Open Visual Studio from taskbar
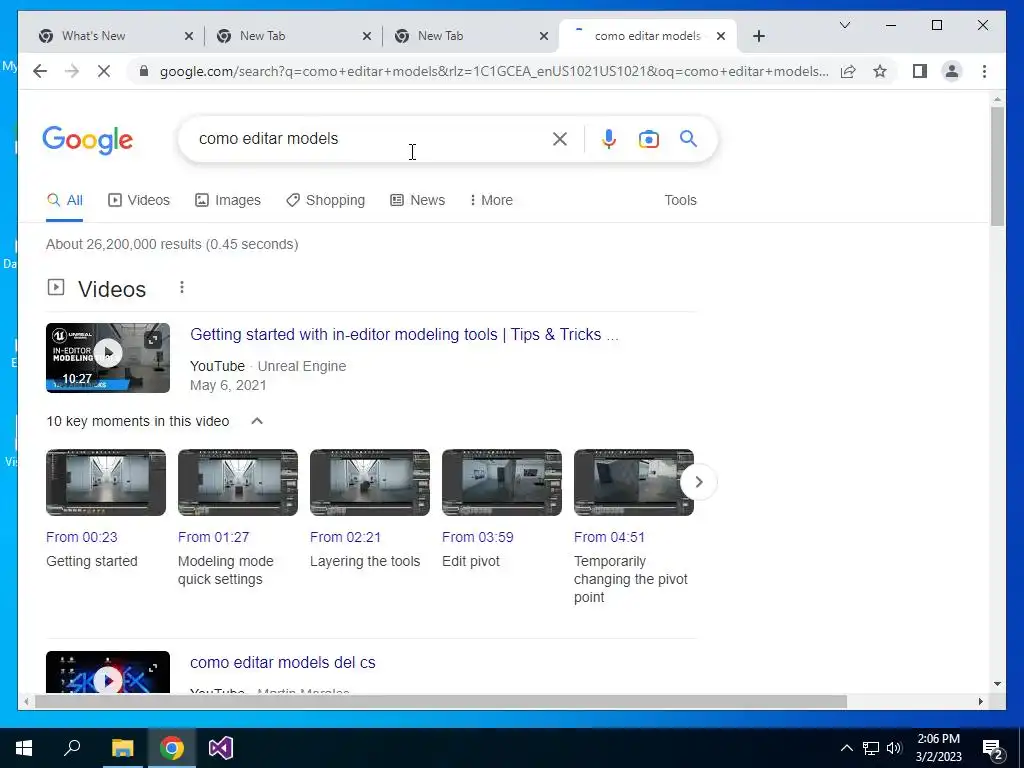1024x768 pixels. (221, 748)
